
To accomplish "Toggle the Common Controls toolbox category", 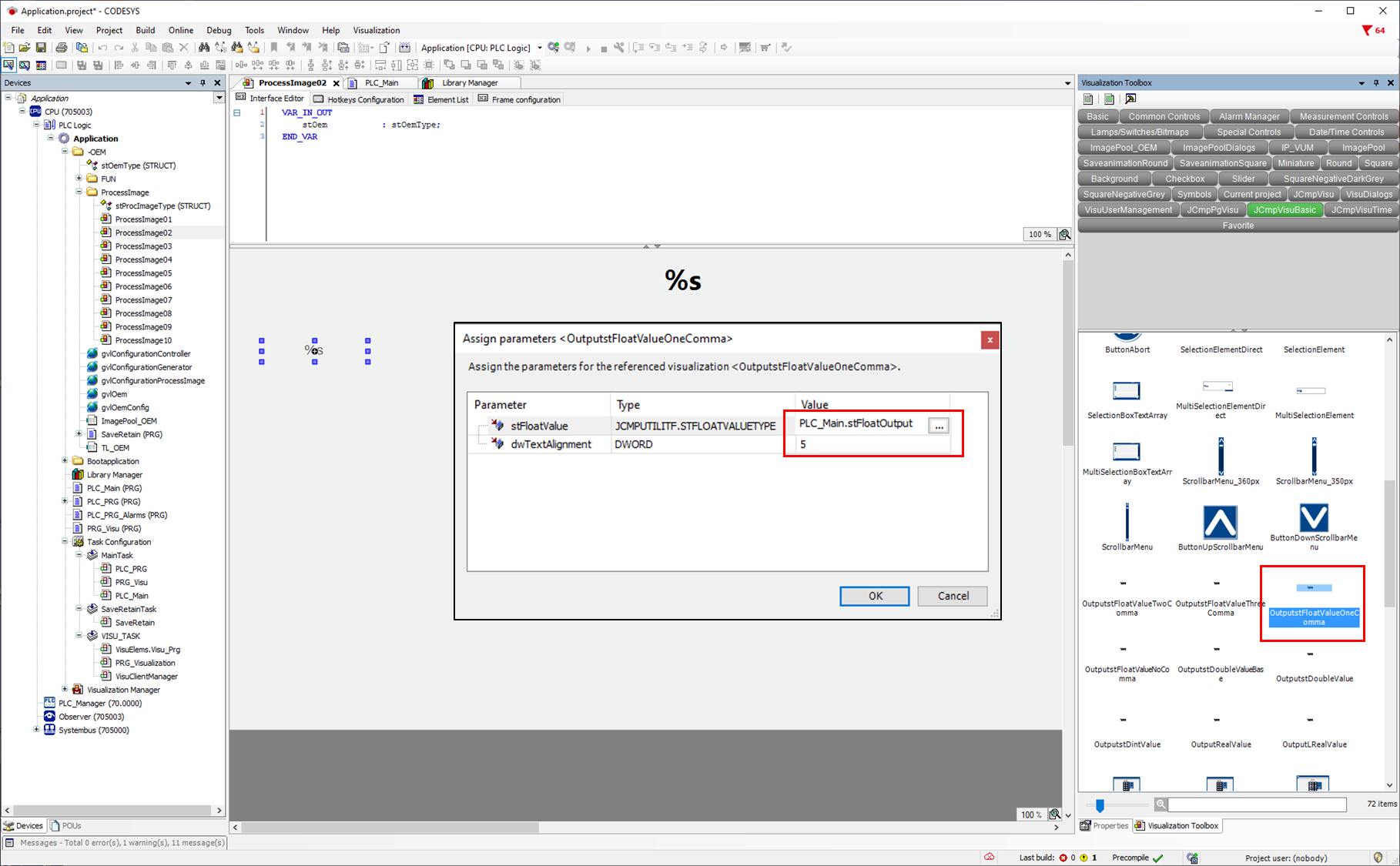I will click(x=1164, y=117).
